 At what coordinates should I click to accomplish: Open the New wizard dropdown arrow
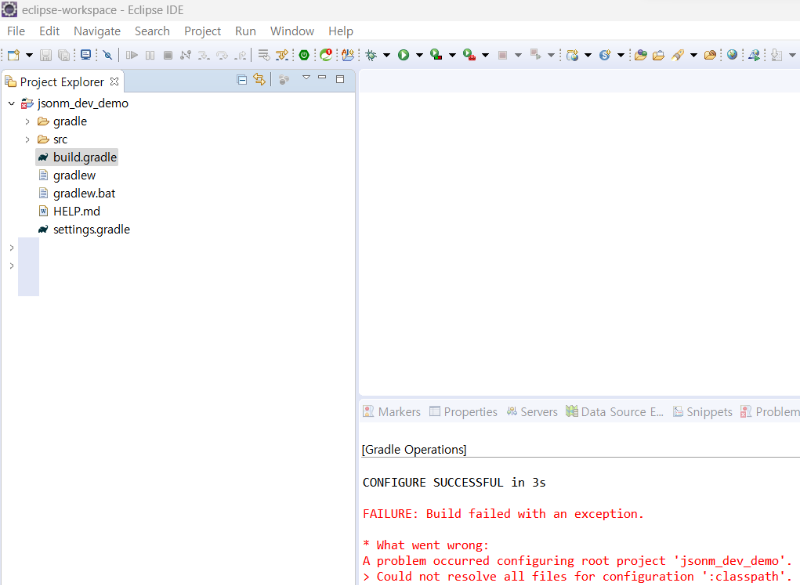pos(29,55)
